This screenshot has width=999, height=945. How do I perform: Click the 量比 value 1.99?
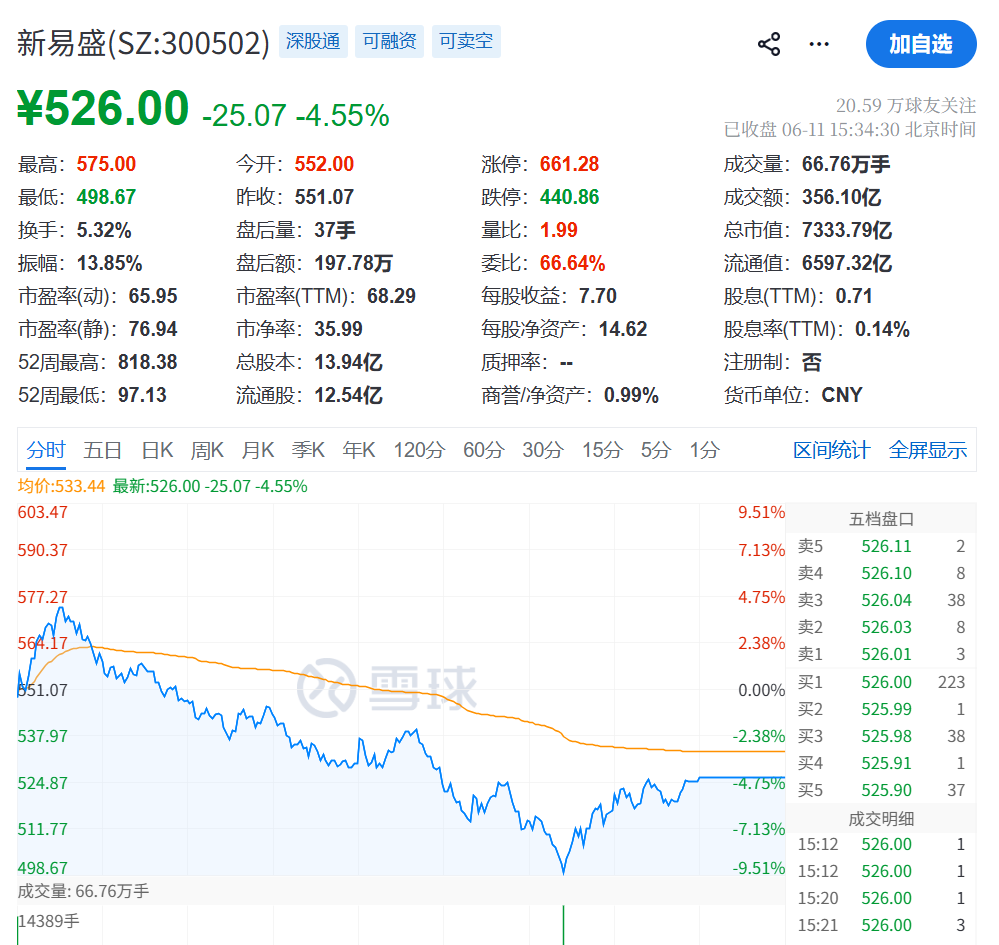point(559,230)
